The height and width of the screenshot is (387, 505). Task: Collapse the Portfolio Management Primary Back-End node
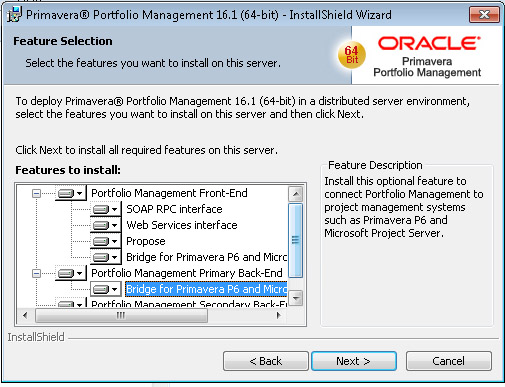coord(36,273)
